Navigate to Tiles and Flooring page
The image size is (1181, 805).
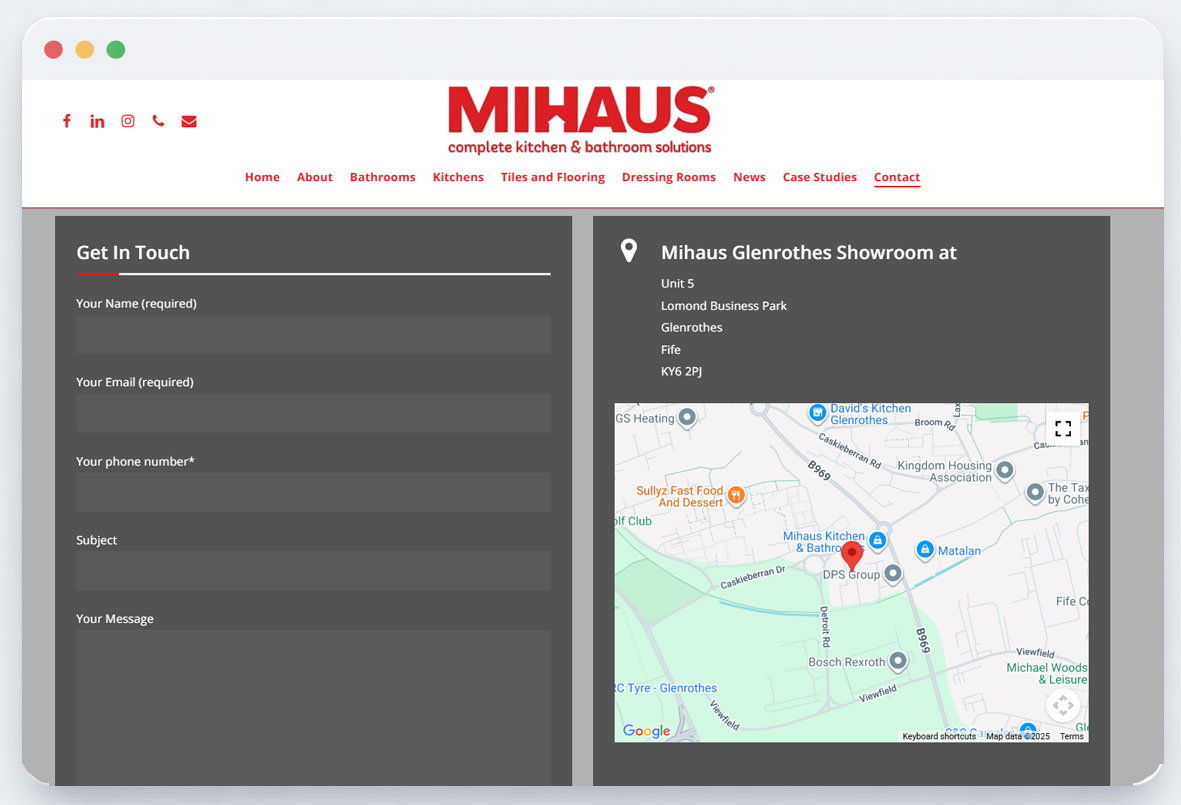pos(552,177)
